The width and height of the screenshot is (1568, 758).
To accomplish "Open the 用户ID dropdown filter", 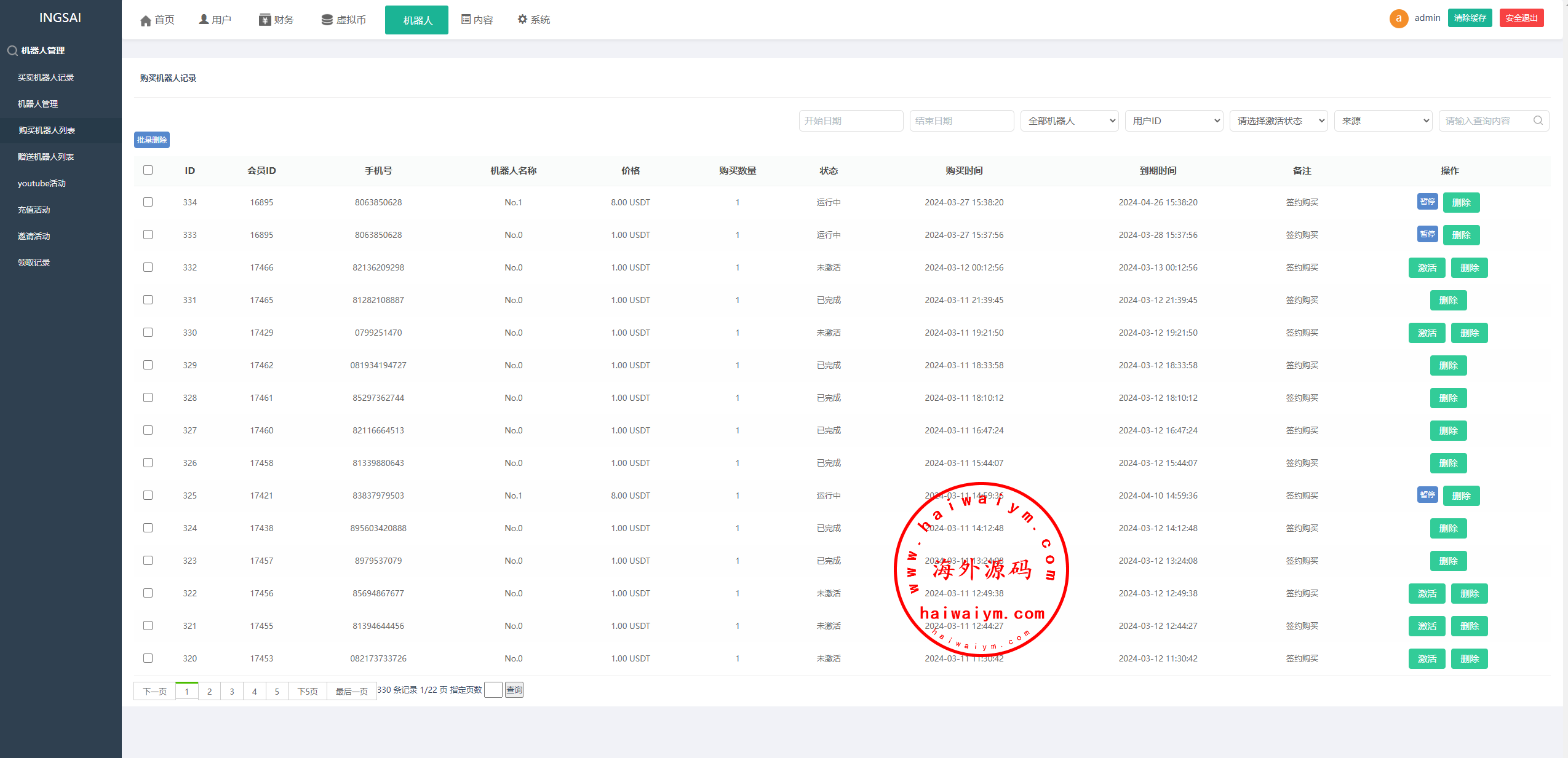I will point(1174,121).
